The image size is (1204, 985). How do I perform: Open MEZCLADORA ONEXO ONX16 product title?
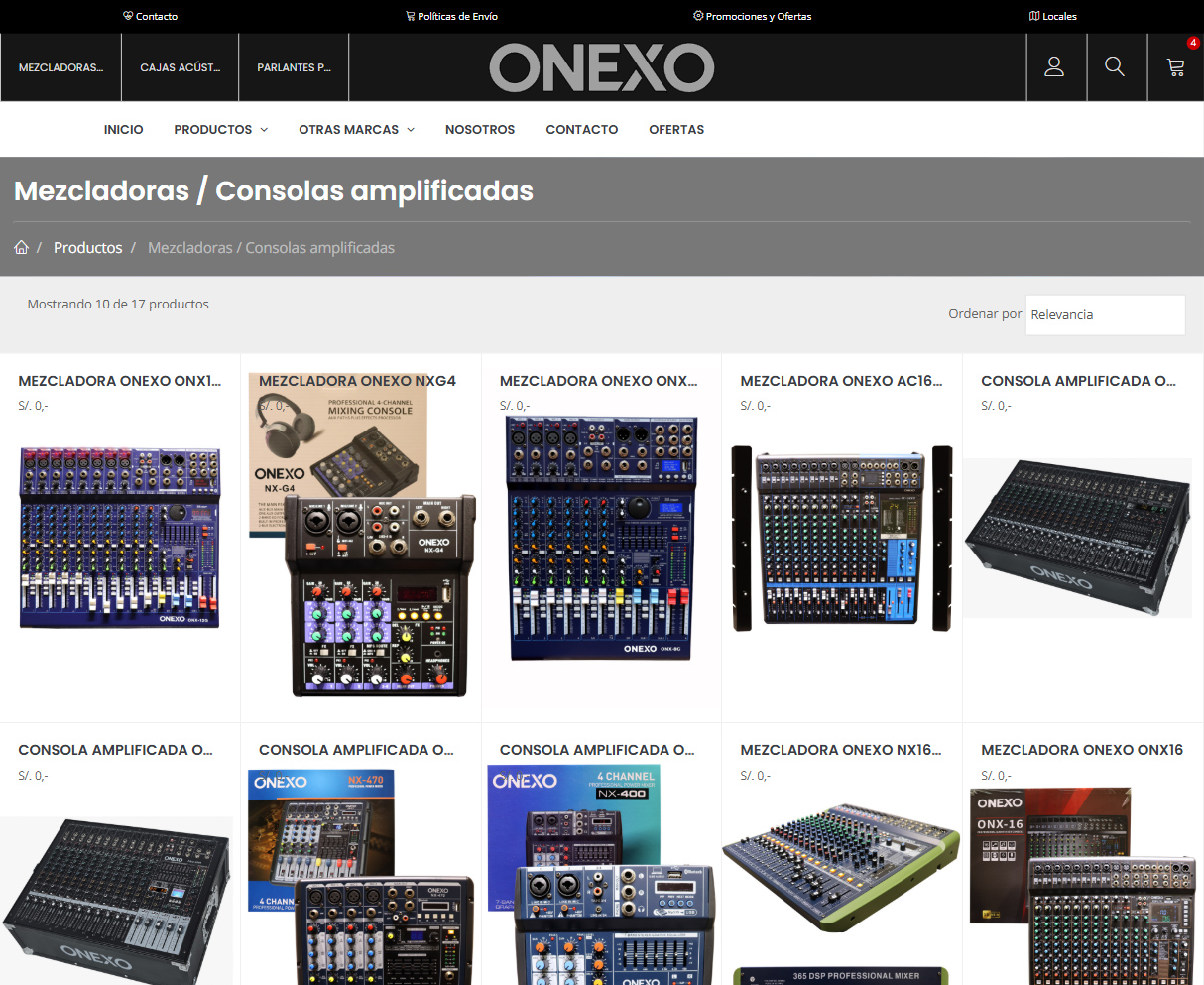pyautogui.click(x=1082, y=750)
